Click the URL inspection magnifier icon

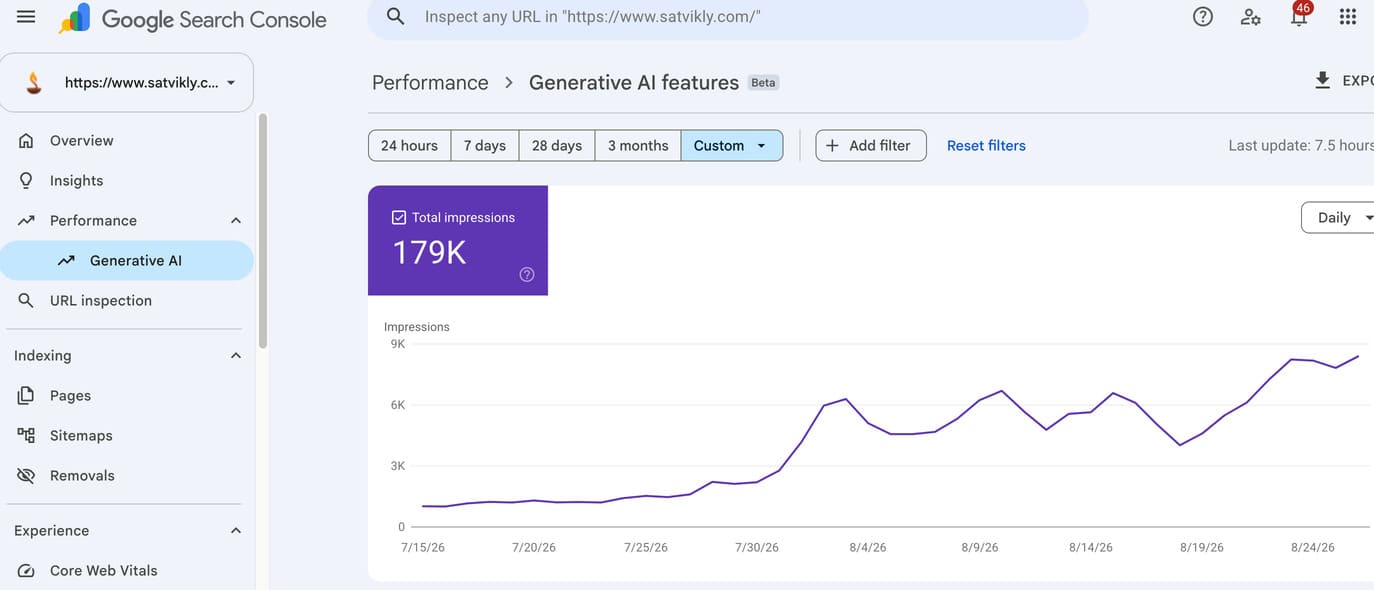27,300
